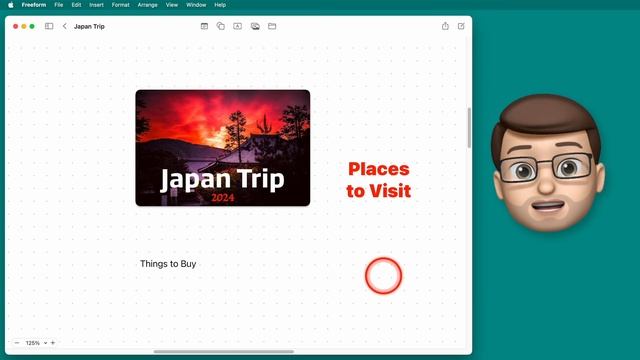The width and height of the screenshot is (640, 360).
Task: Select the Japan Trip 2024 image
Action: point(223,148)
